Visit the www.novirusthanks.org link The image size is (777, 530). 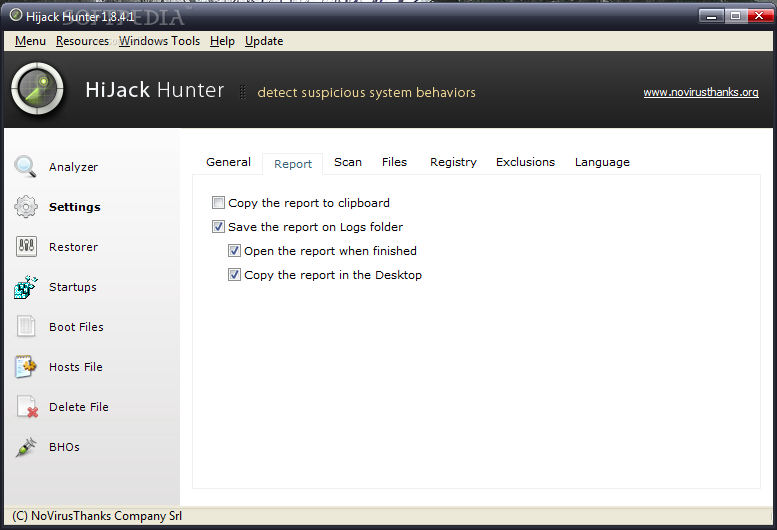(x=701, y=92)
